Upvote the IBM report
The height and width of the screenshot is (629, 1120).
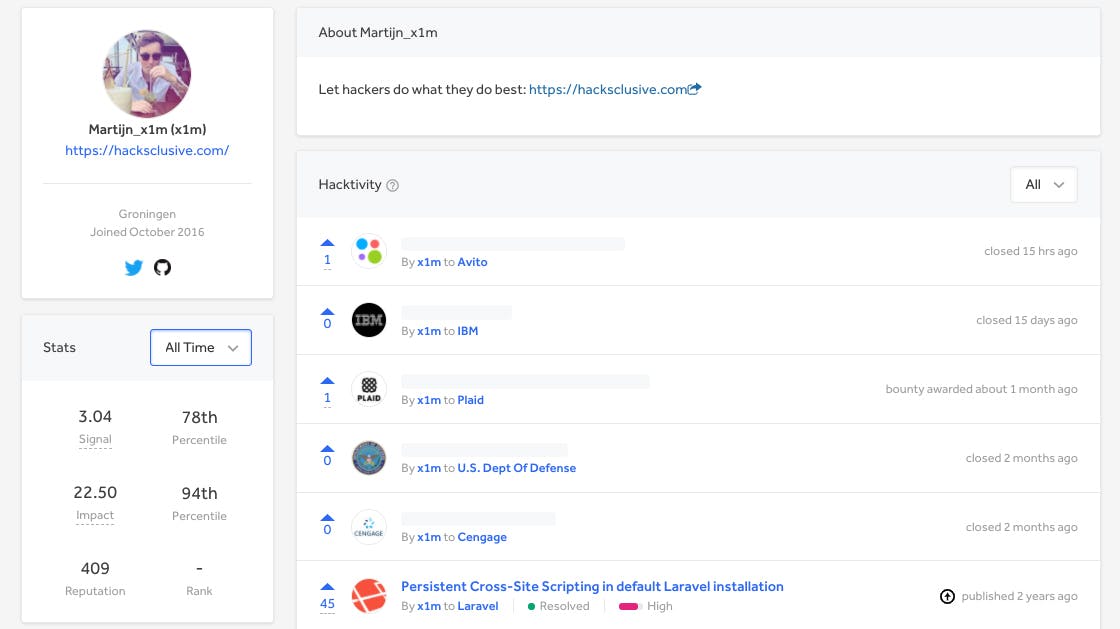pos(327,311)
